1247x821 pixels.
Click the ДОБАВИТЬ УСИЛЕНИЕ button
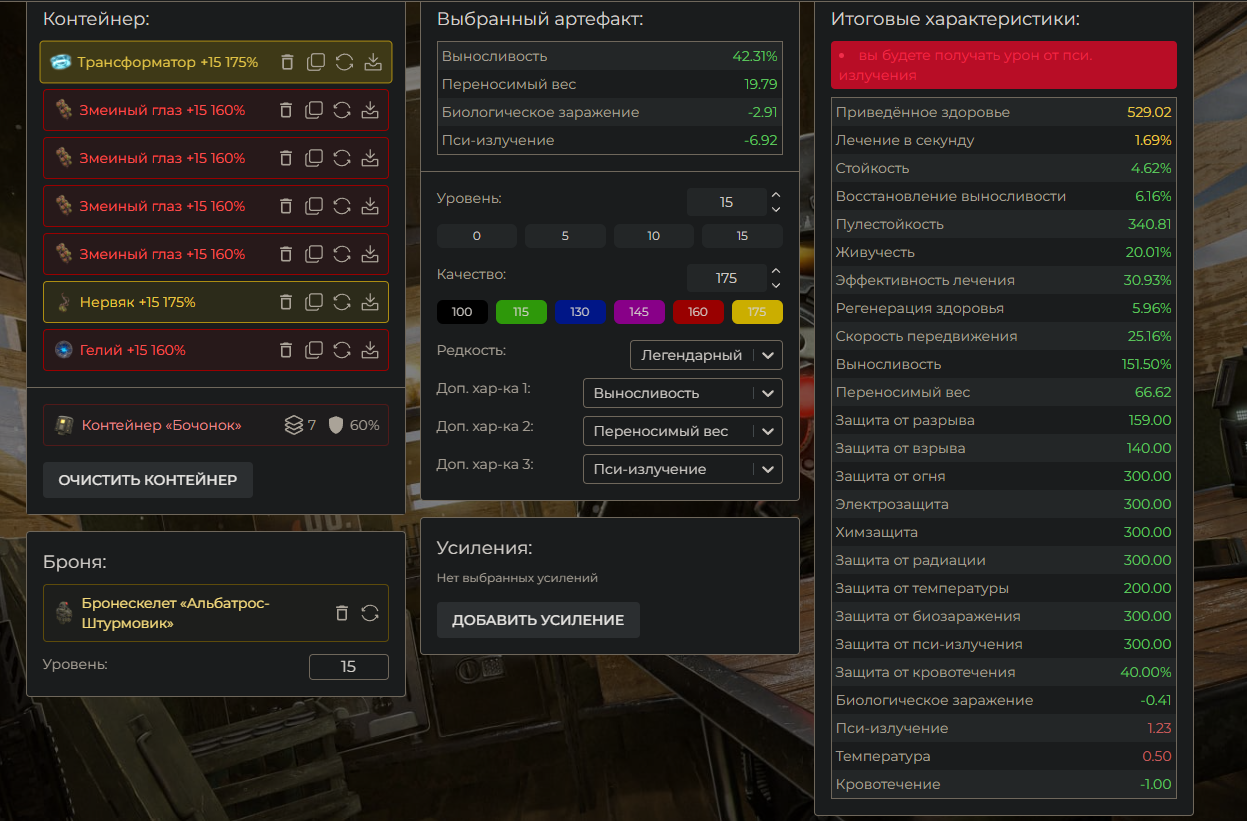coord(538,620)
